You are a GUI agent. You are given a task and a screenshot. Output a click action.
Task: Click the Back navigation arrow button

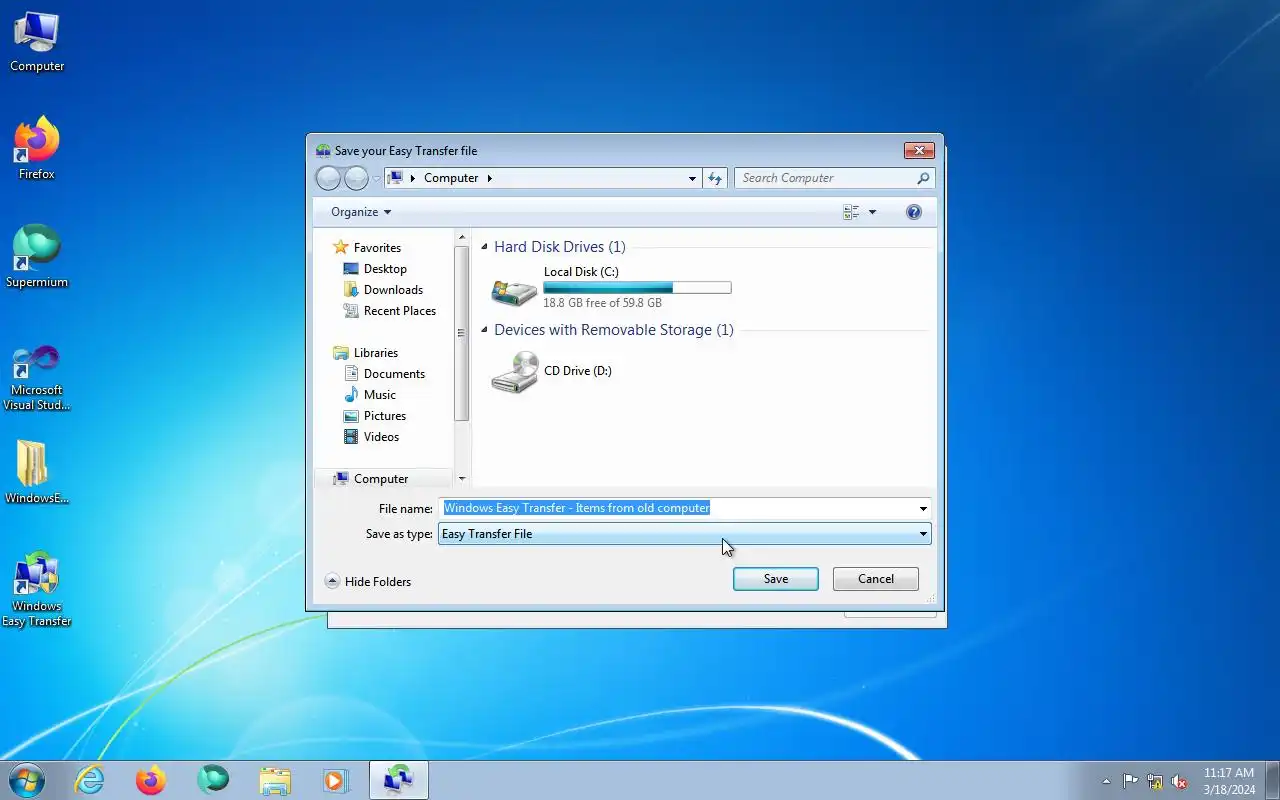(328, 178)
